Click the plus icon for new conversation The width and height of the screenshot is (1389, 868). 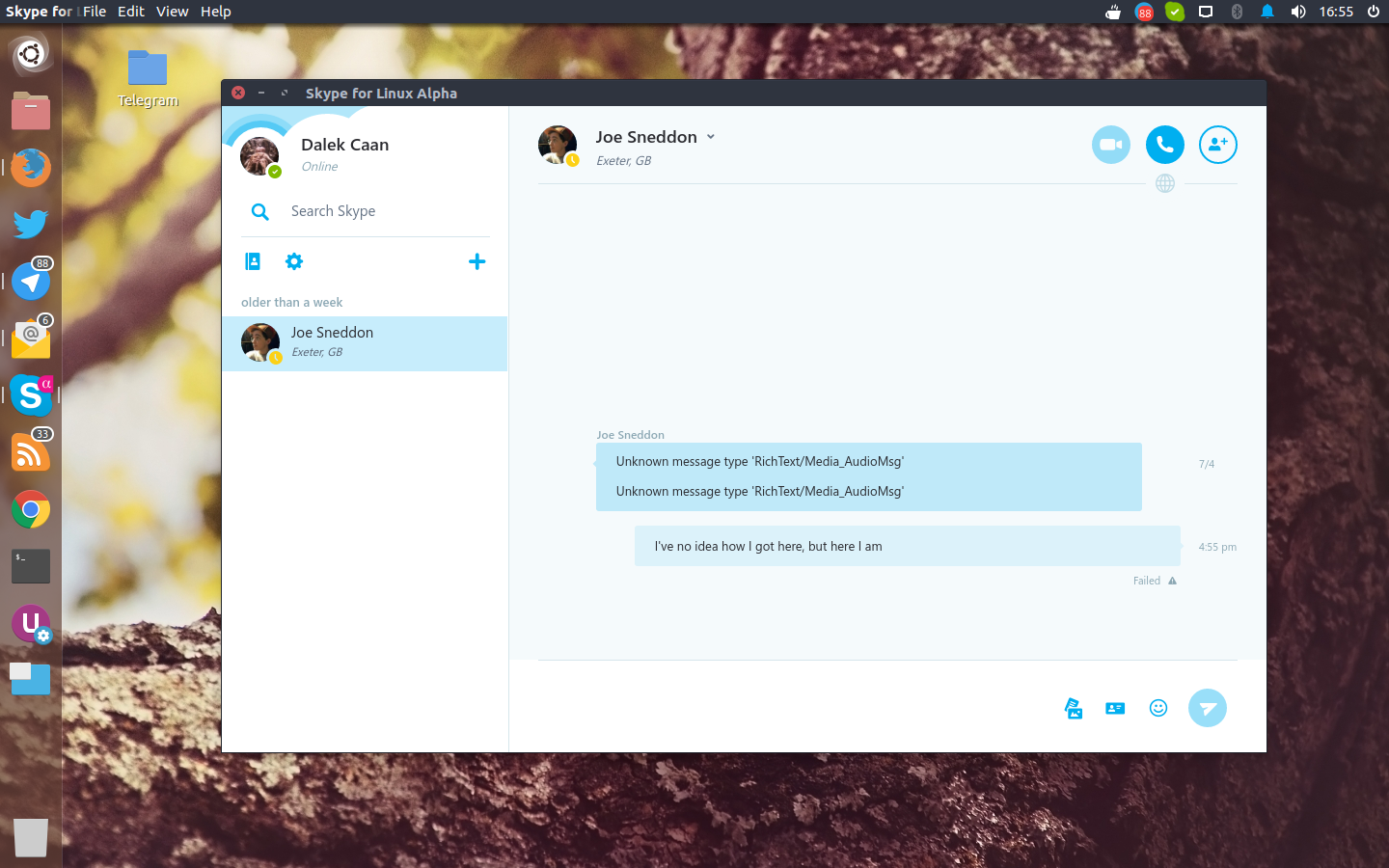coord(477,261)
